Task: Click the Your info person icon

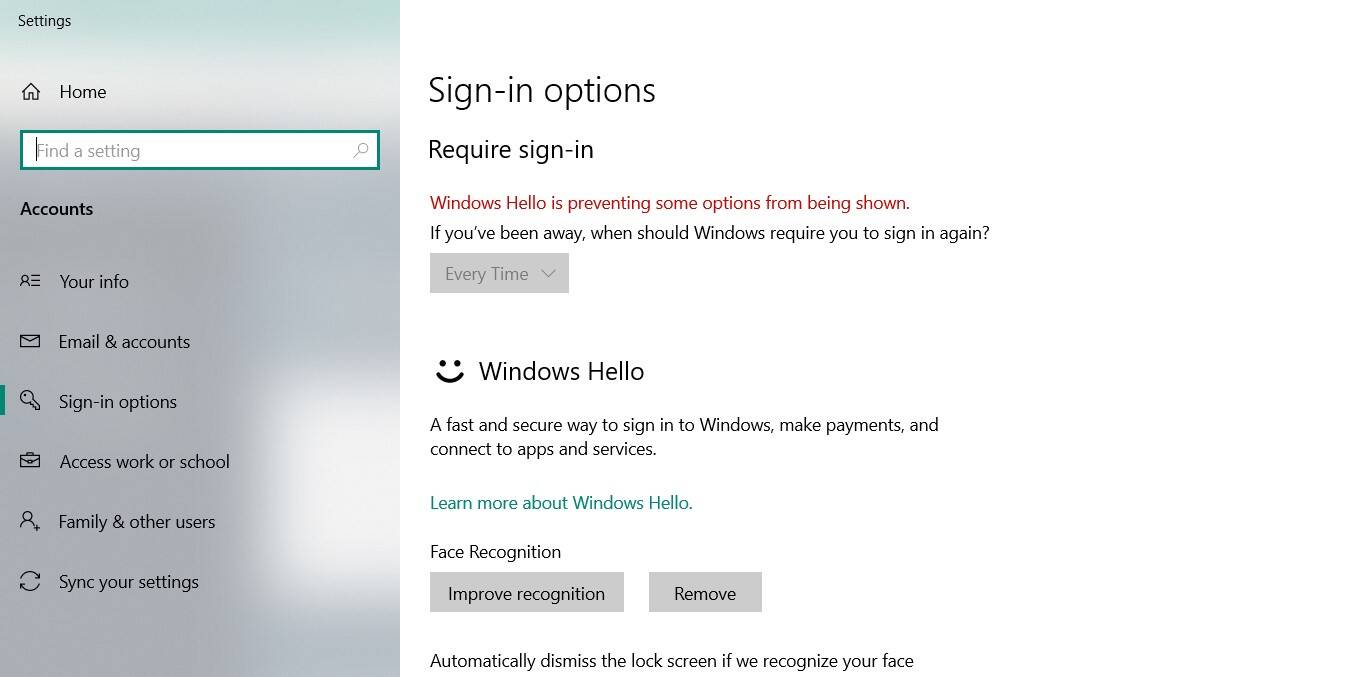Action: click(x=30, y=281)
